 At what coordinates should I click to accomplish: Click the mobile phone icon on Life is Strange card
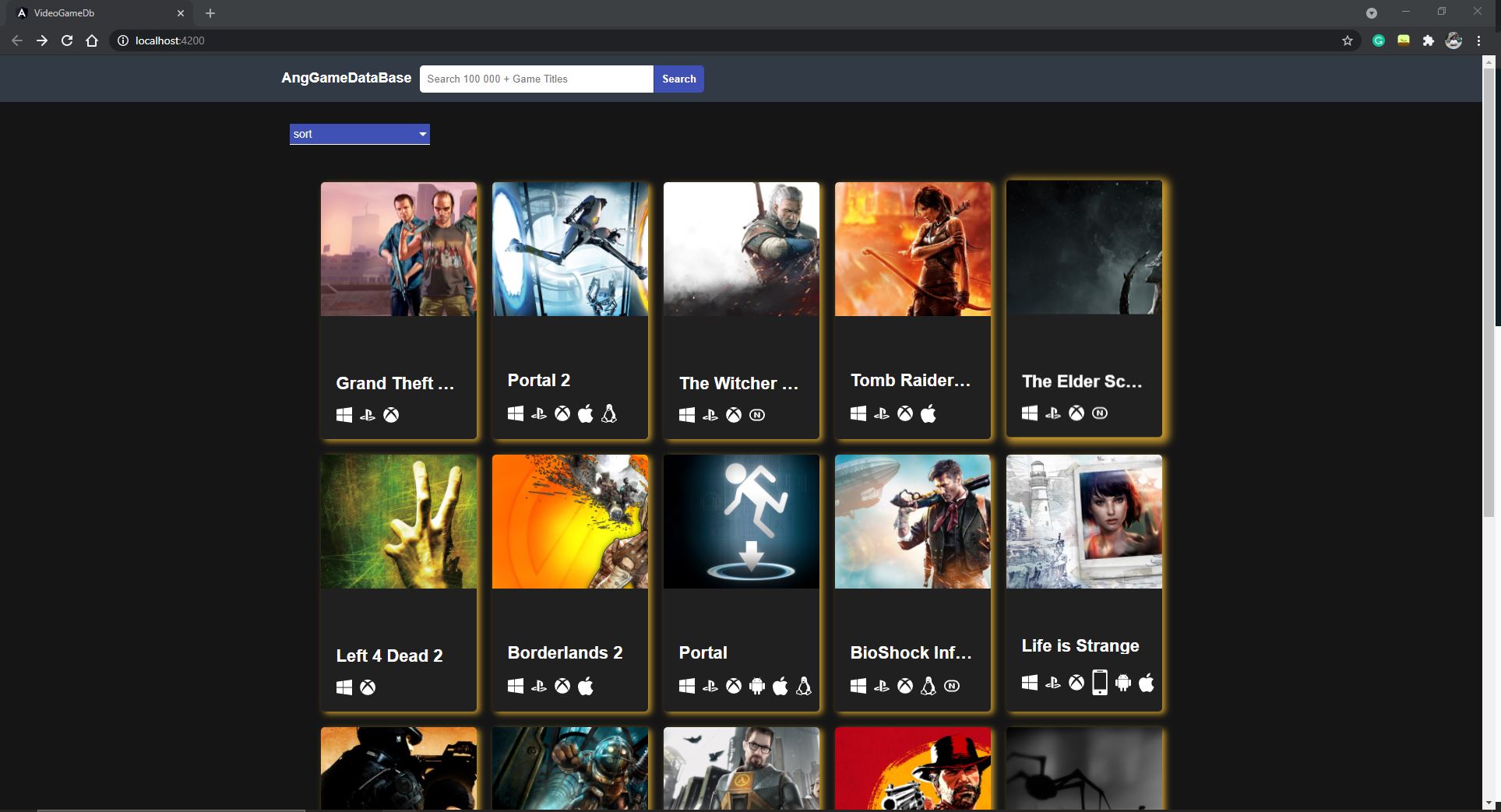[1100, 682]
